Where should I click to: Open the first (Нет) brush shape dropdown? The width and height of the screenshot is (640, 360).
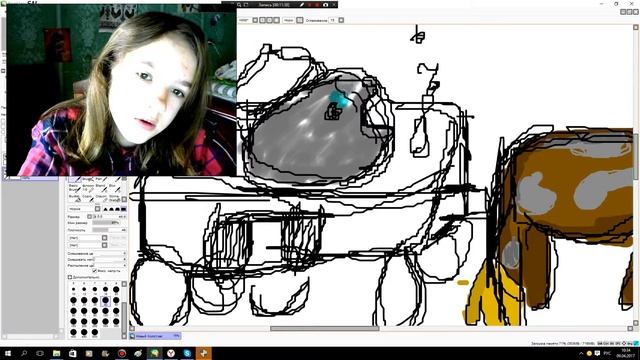coord(104,238)
